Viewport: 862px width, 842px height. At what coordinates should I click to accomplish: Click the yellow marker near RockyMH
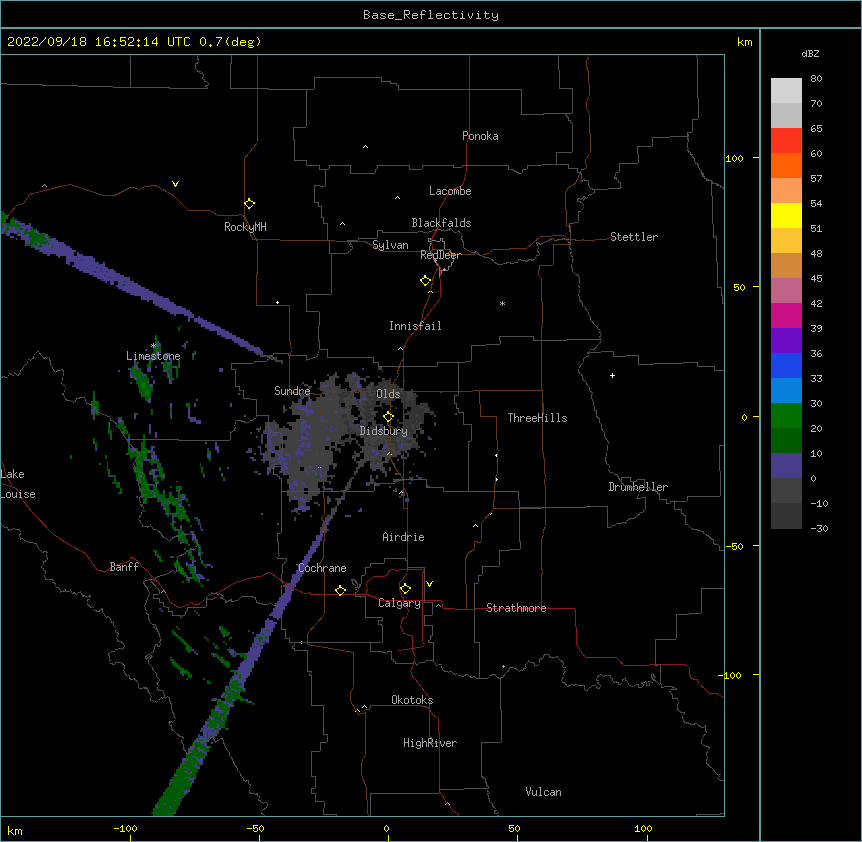pyautogui.click(x=249, y=204)
